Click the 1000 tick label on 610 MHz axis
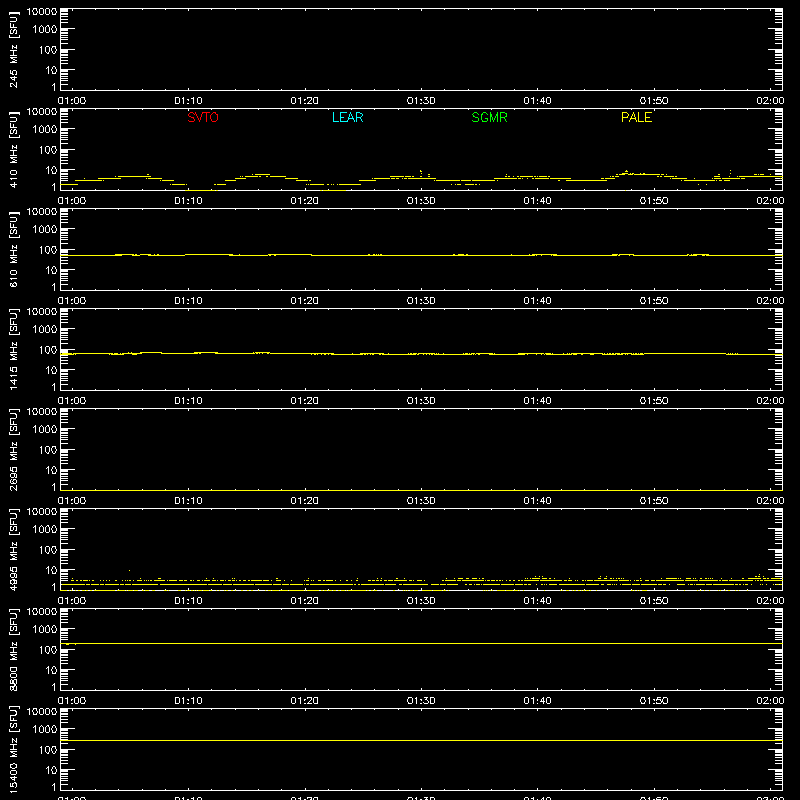Image resolution: width=800 pixels, height=800 pixels. [x=45, y=230]
